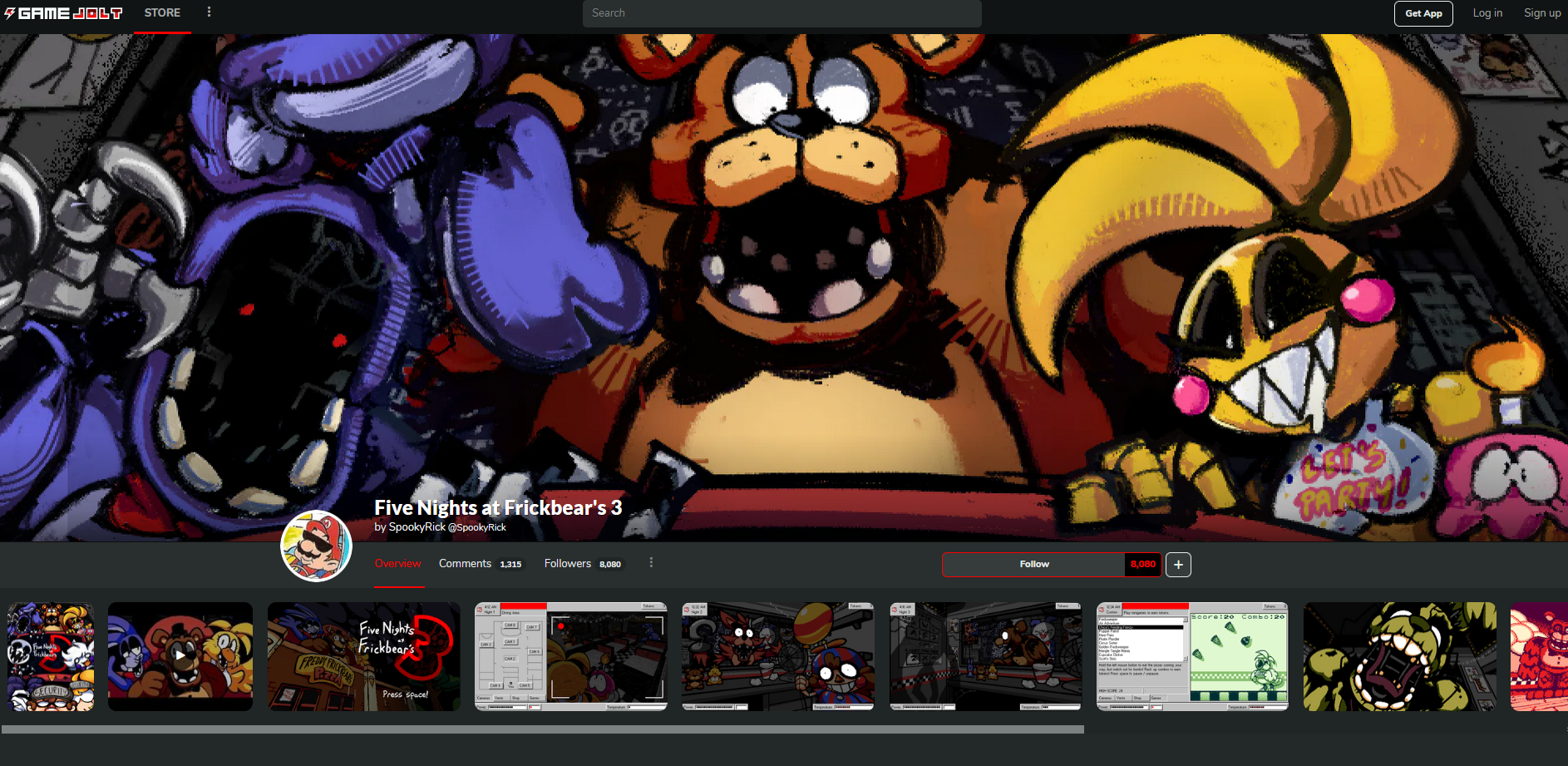Open the balloon character screenshot thumbnail
This screenshot has width=1568, height=766.
pos(778,656)
